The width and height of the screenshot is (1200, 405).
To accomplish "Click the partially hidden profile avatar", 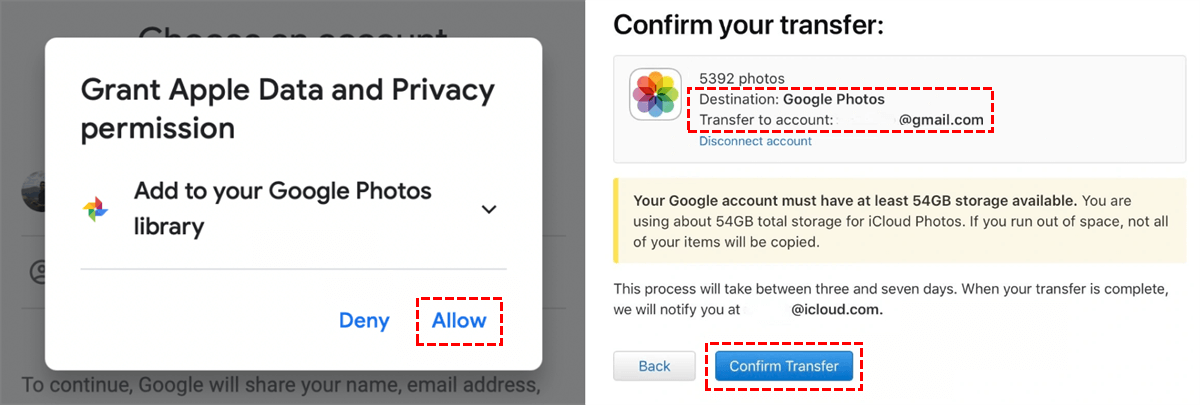I will [x=33, y=191].
